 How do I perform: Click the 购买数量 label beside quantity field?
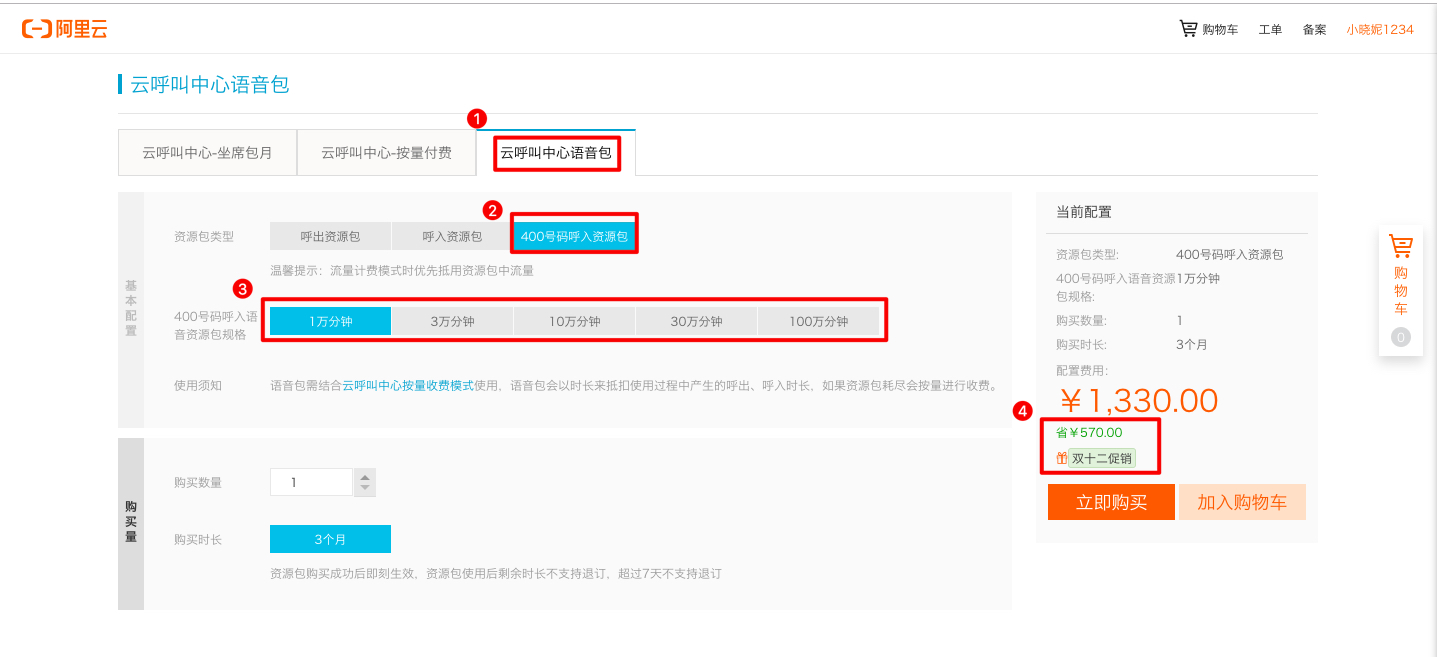[198, 482]
